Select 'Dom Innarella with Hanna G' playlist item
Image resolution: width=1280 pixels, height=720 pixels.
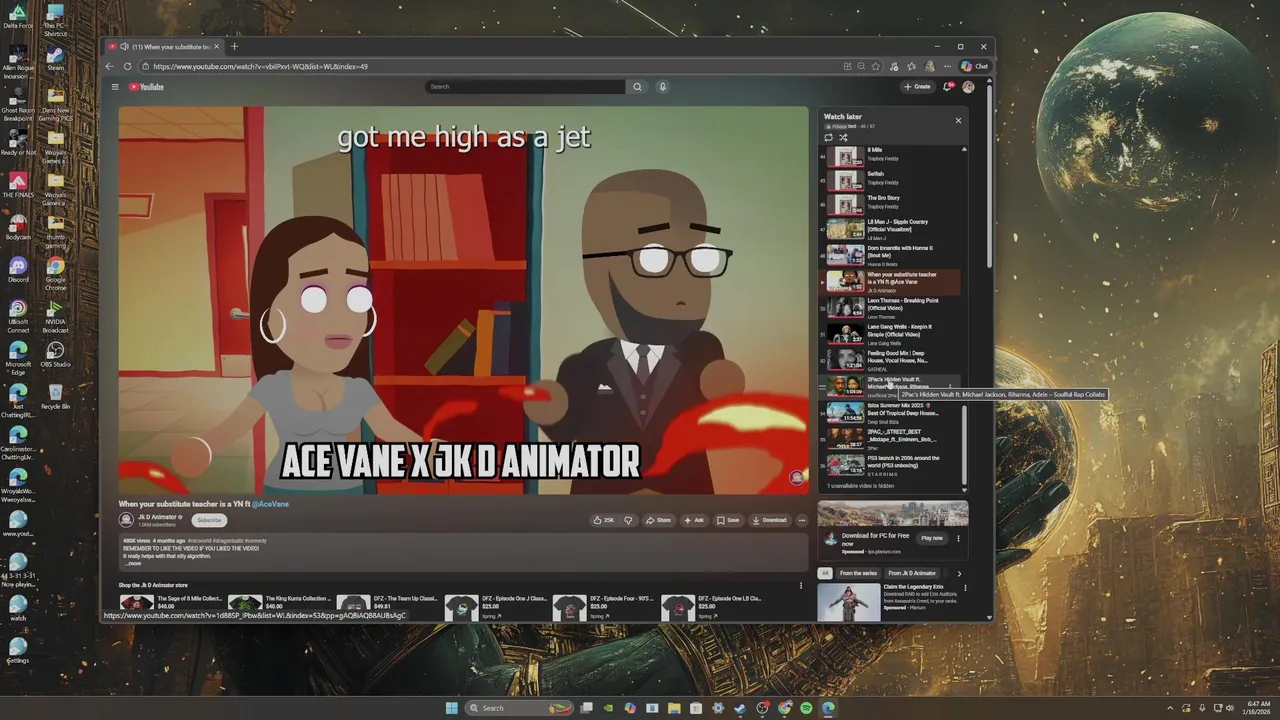pyautogui.click(x=892, y=255)
